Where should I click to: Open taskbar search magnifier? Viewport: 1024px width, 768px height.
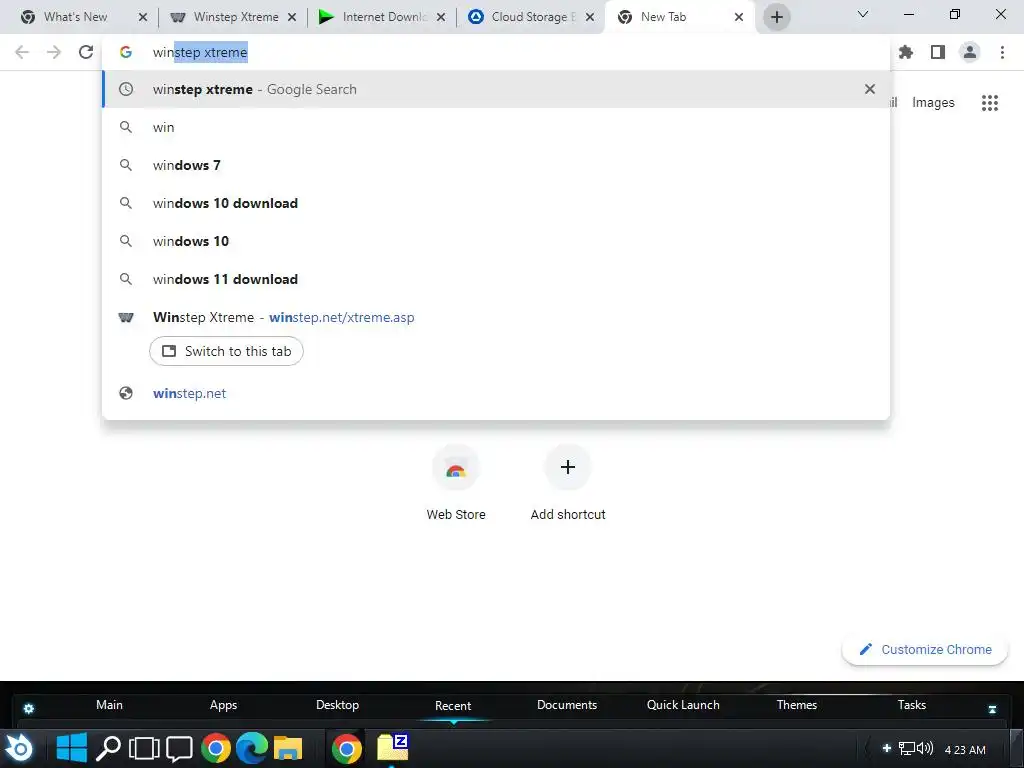[108, 748]
